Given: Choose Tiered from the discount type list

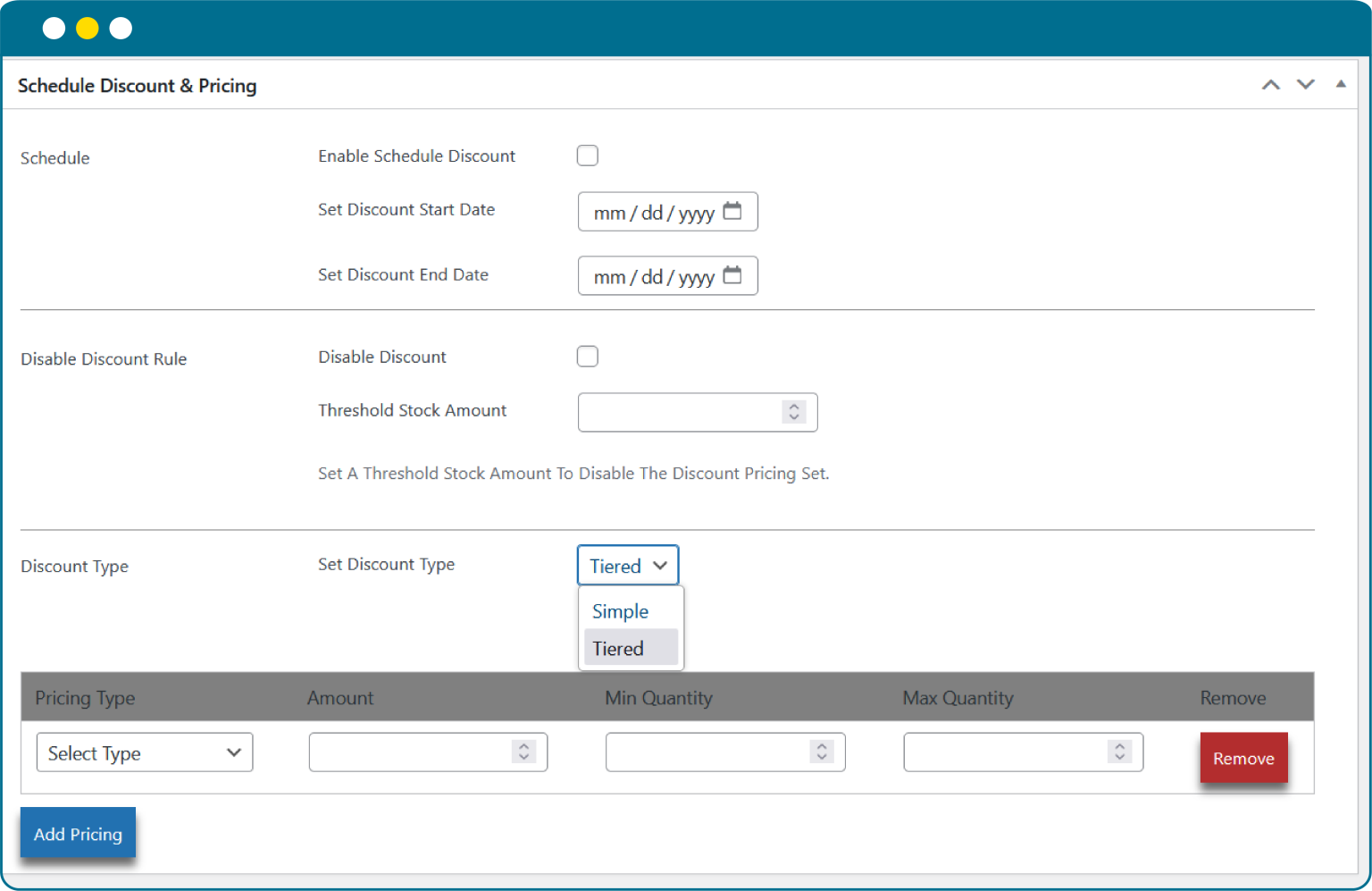Looking at the screenshot, I should click(619, 649).
